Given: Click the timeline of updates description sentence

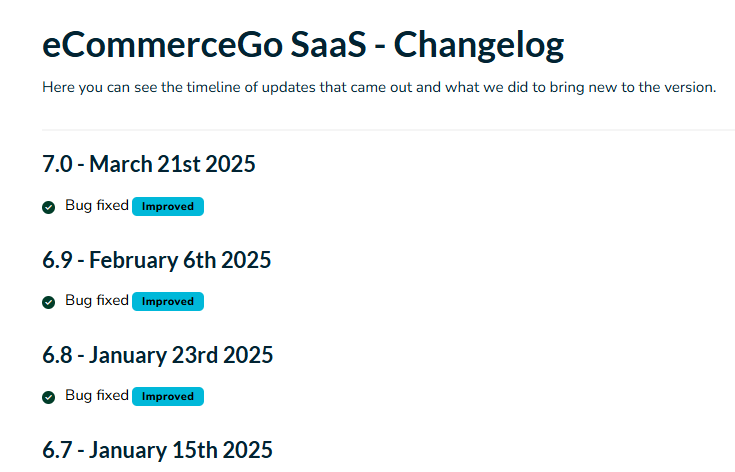Looking at the screenshot, I should click(379, 87).
